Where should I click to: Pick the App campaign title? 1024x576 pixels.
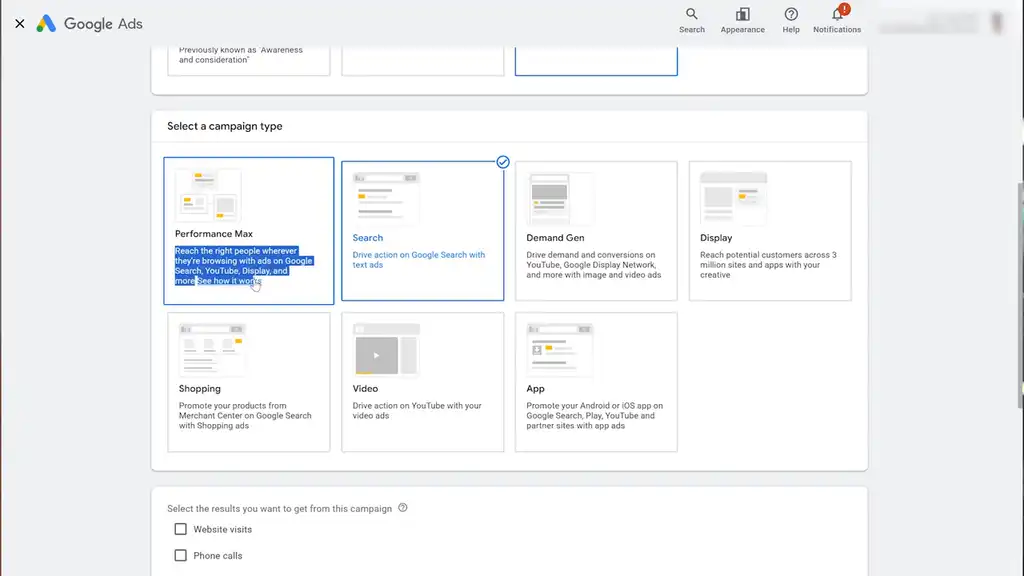[536, 389]
